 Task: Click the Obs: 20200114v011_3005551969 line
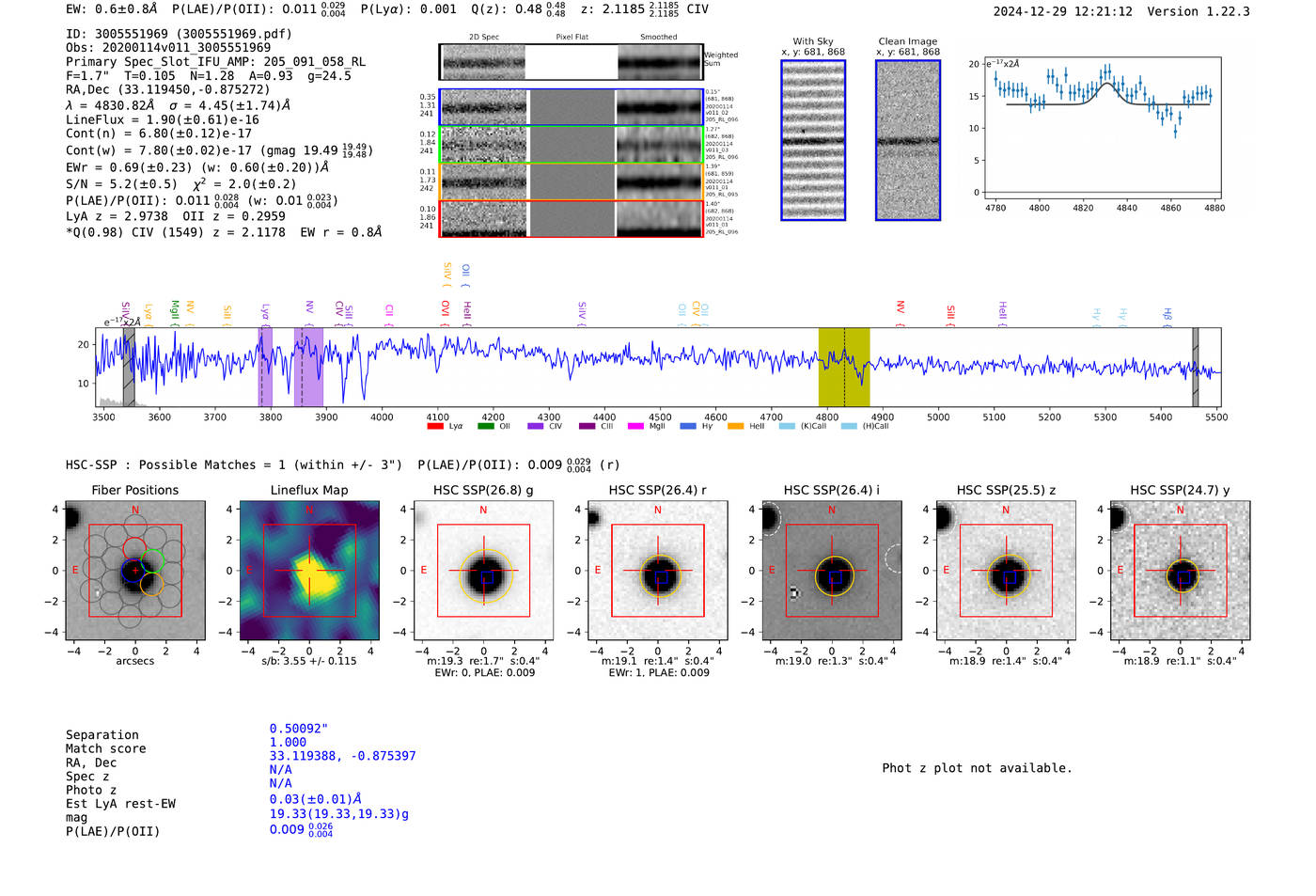coord(168,48)
